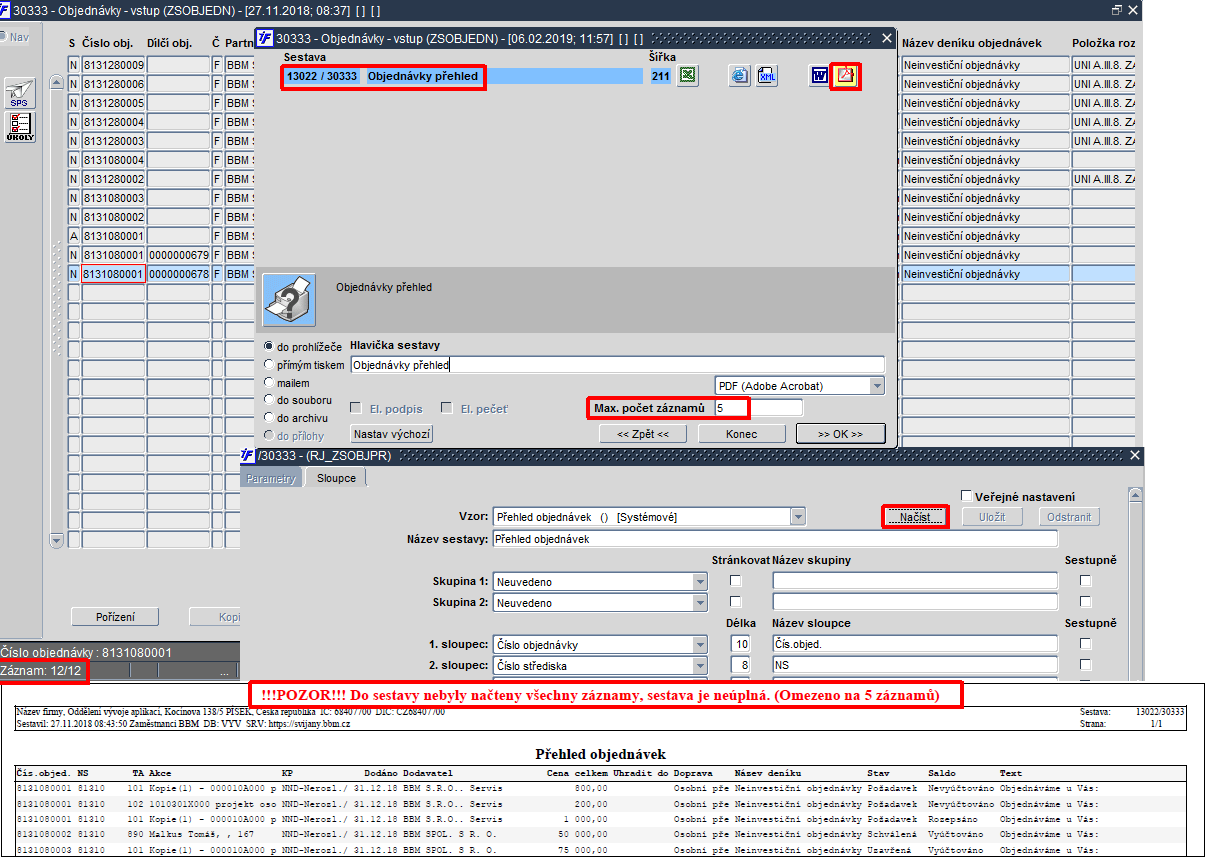Click the 'Číslo obj.' column header
The height and width of the screenshot is (858, 1209).
108,43
